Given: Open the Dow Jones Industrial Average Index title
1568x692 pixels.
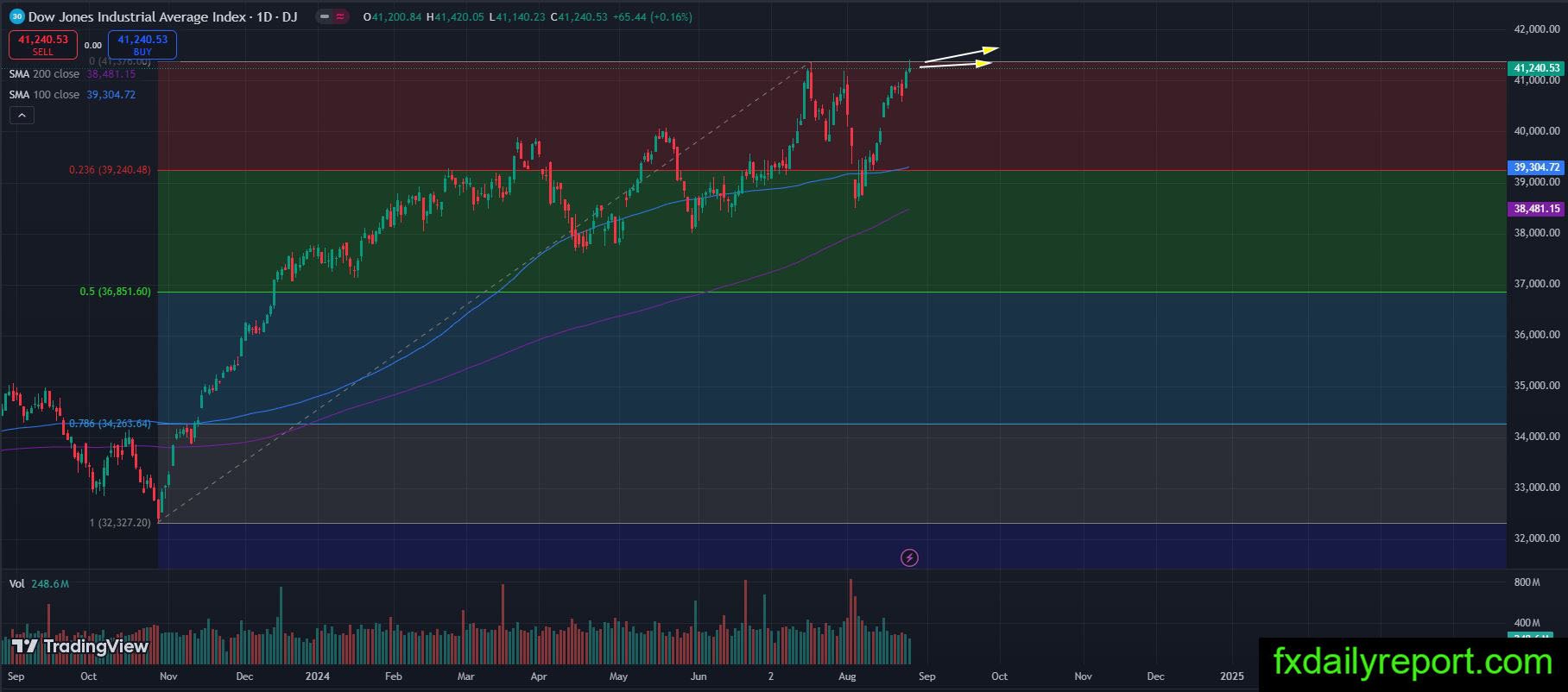Looking at the screenshot, I should pyautogui.click(x=138, y=16).
